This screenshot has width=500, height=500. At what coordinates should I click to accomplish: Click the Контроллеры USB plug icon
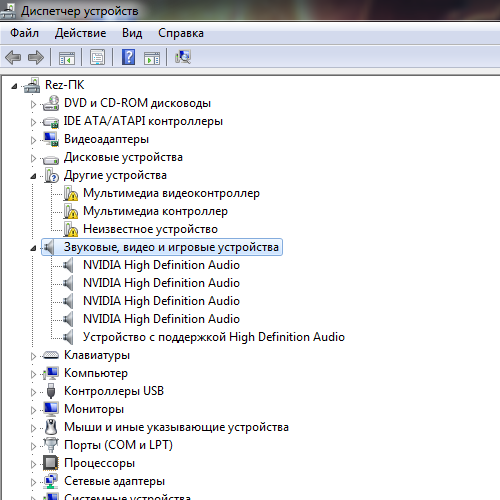51,391
